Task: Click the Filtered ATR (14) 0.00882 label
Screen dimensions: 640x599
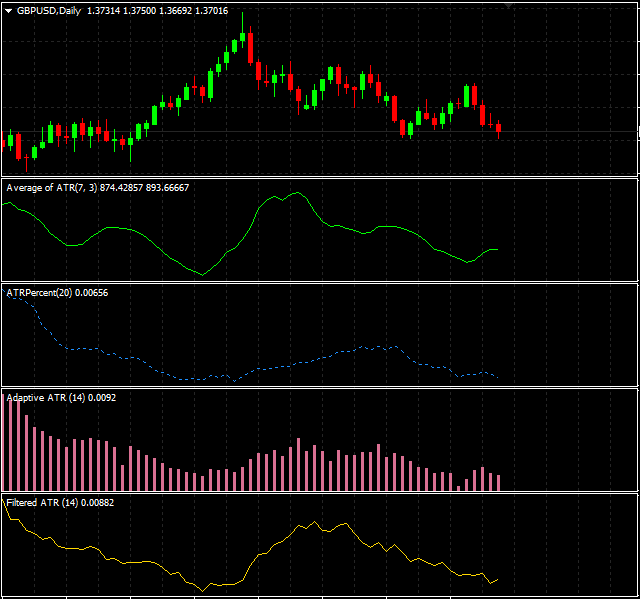Action: (x=60, y=503)
